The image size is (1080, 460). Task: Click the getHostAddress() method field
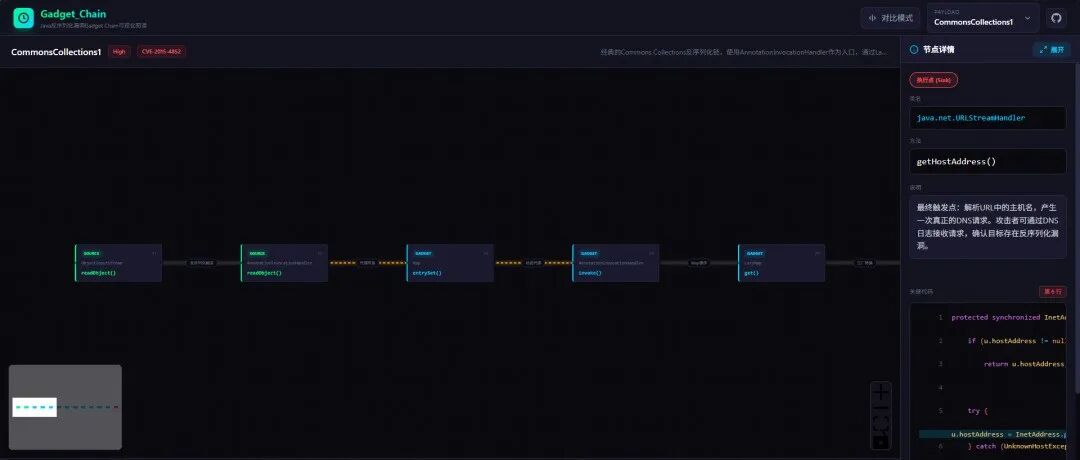point(988,162)
